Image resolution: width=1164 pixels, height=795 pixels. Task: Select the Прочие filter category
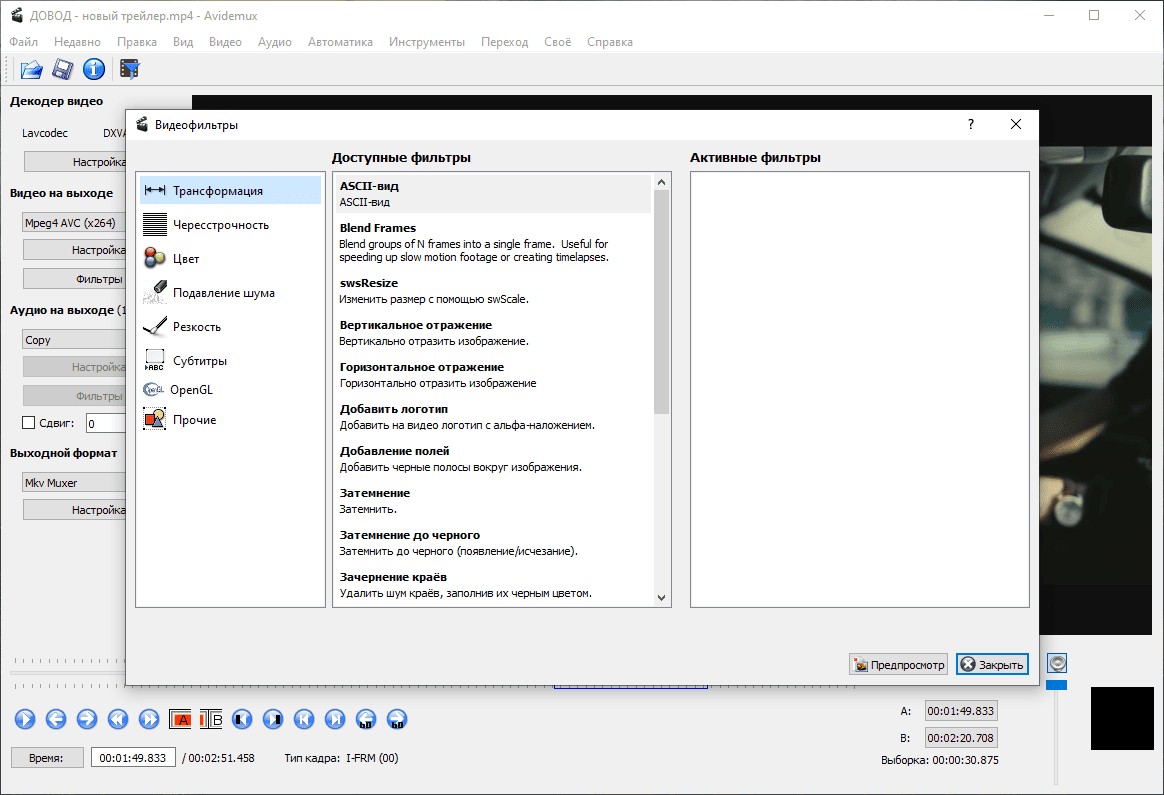point(230,419)
